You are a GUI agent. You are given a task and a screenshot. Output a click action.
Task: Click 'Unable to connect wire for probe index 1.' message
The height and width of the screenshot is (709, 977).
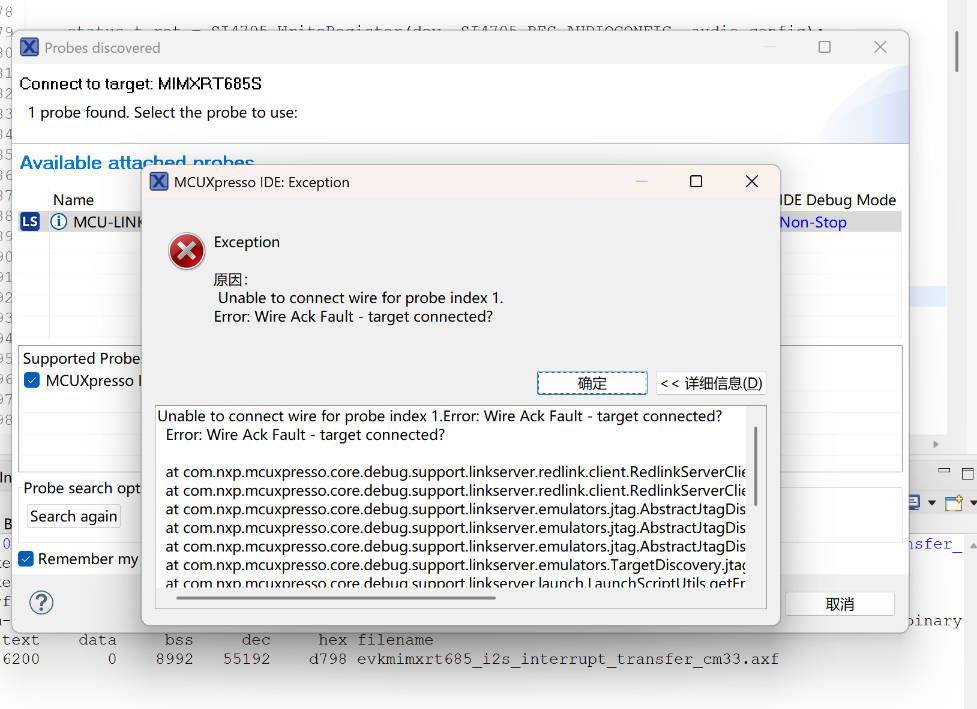[361, 298]
